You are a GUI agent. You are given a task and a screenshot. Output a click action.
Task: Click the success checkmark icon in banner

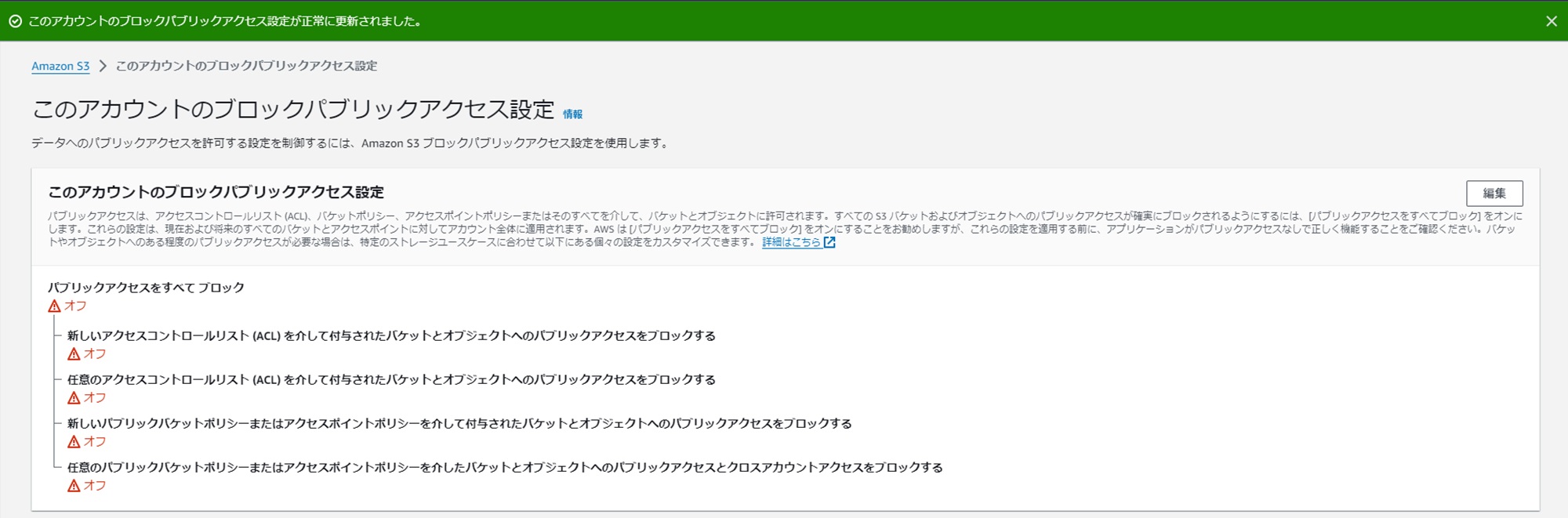coord(15,21)
